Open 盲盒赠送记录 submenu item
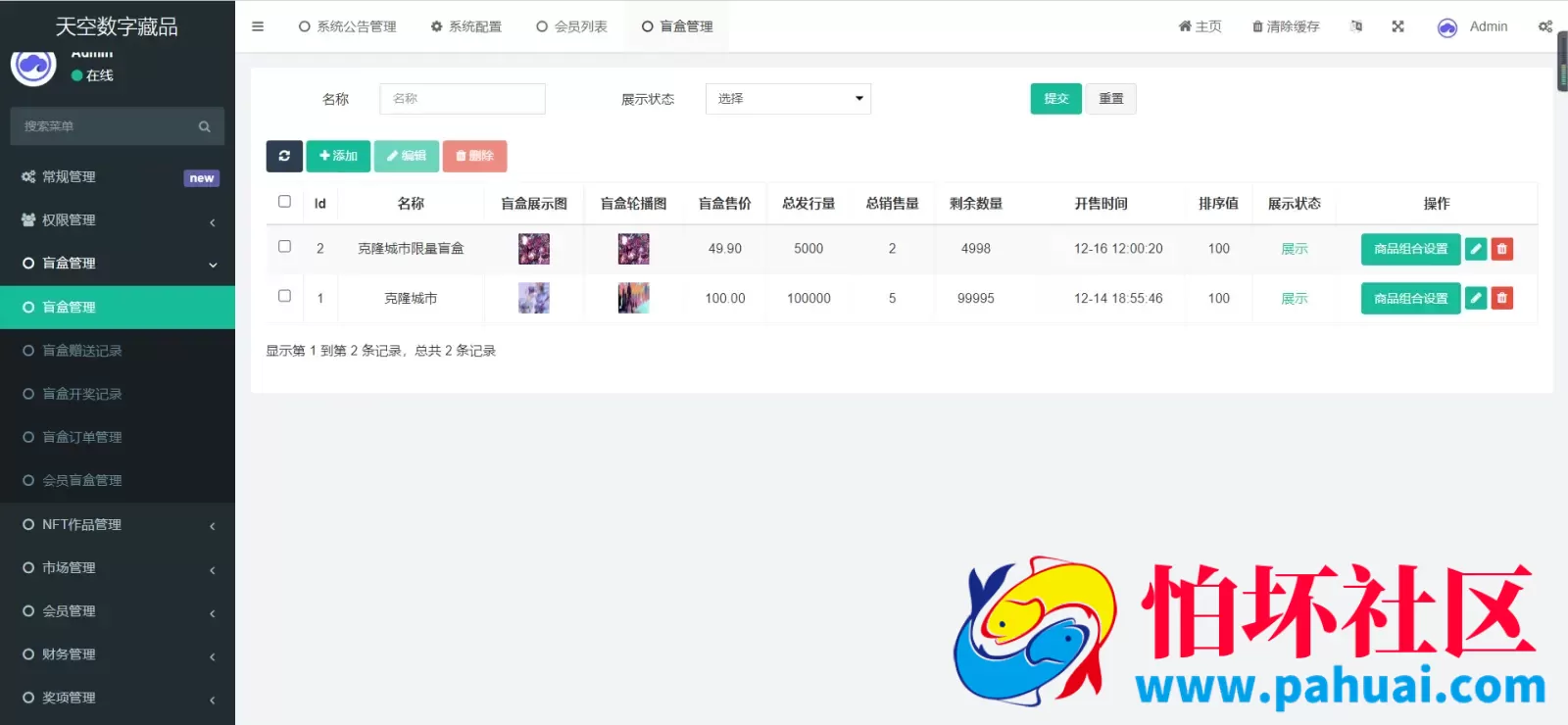Viewport: 1568px width, 725px height. coord(118,351)
